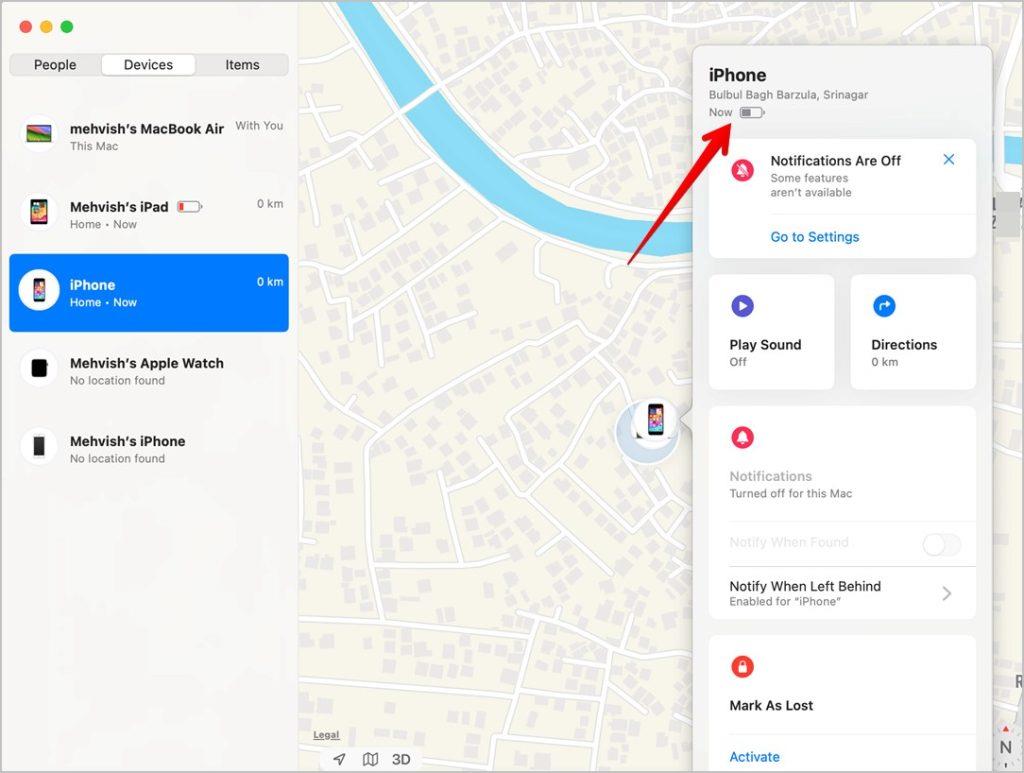Click the selected iPhone row 0 km distance
Viewport: 1024px width, 773px height.
pos(270,281)
